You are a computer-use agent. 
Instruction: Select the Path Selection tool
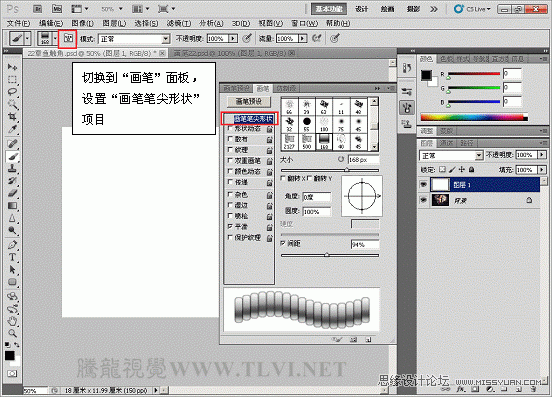point(12,270)
